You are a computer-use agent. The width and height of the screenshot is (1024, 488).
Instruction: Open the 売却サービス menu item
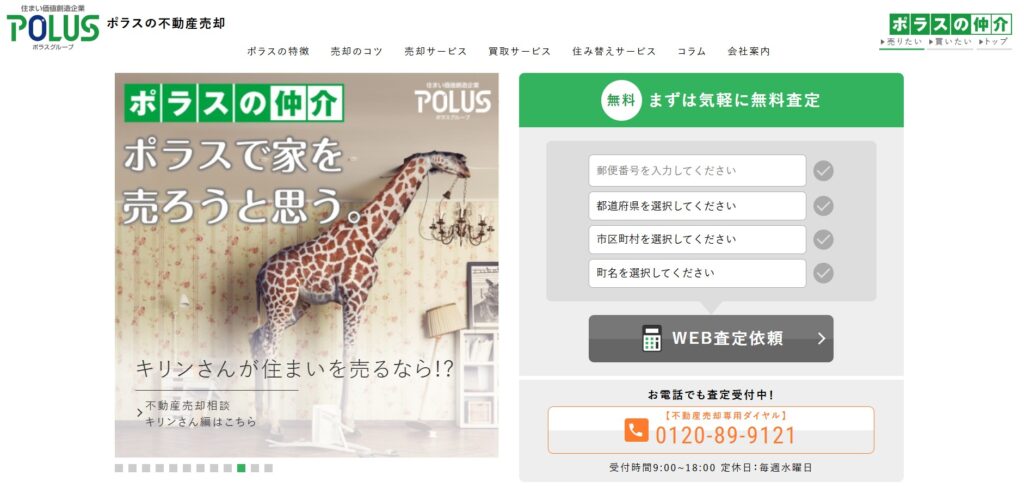[x=436, y=51]
